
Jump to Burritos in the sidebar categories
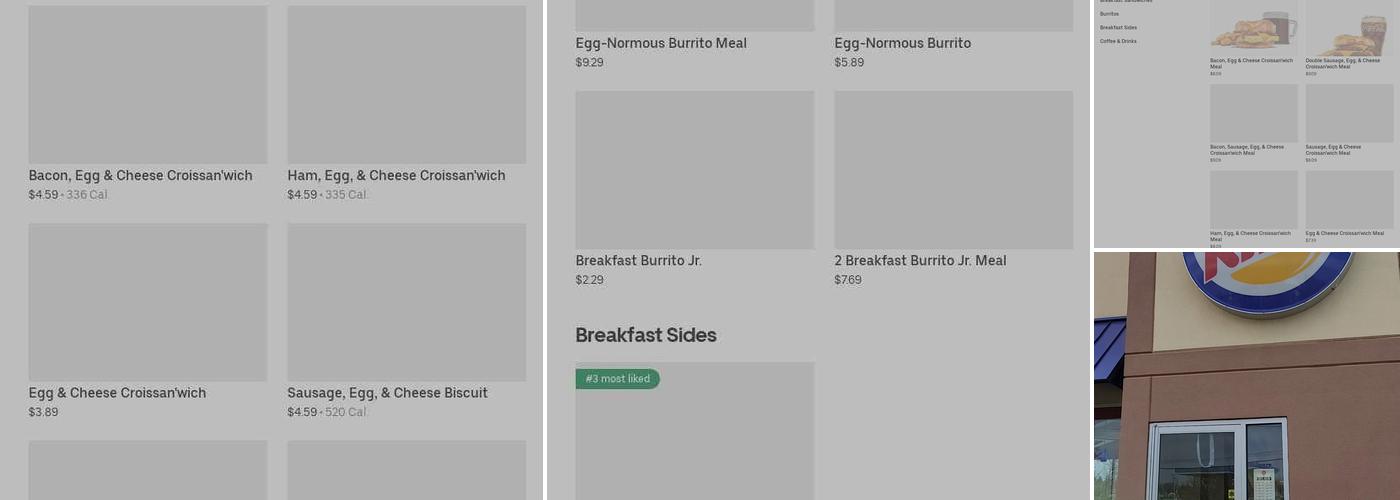point(1109,14)
